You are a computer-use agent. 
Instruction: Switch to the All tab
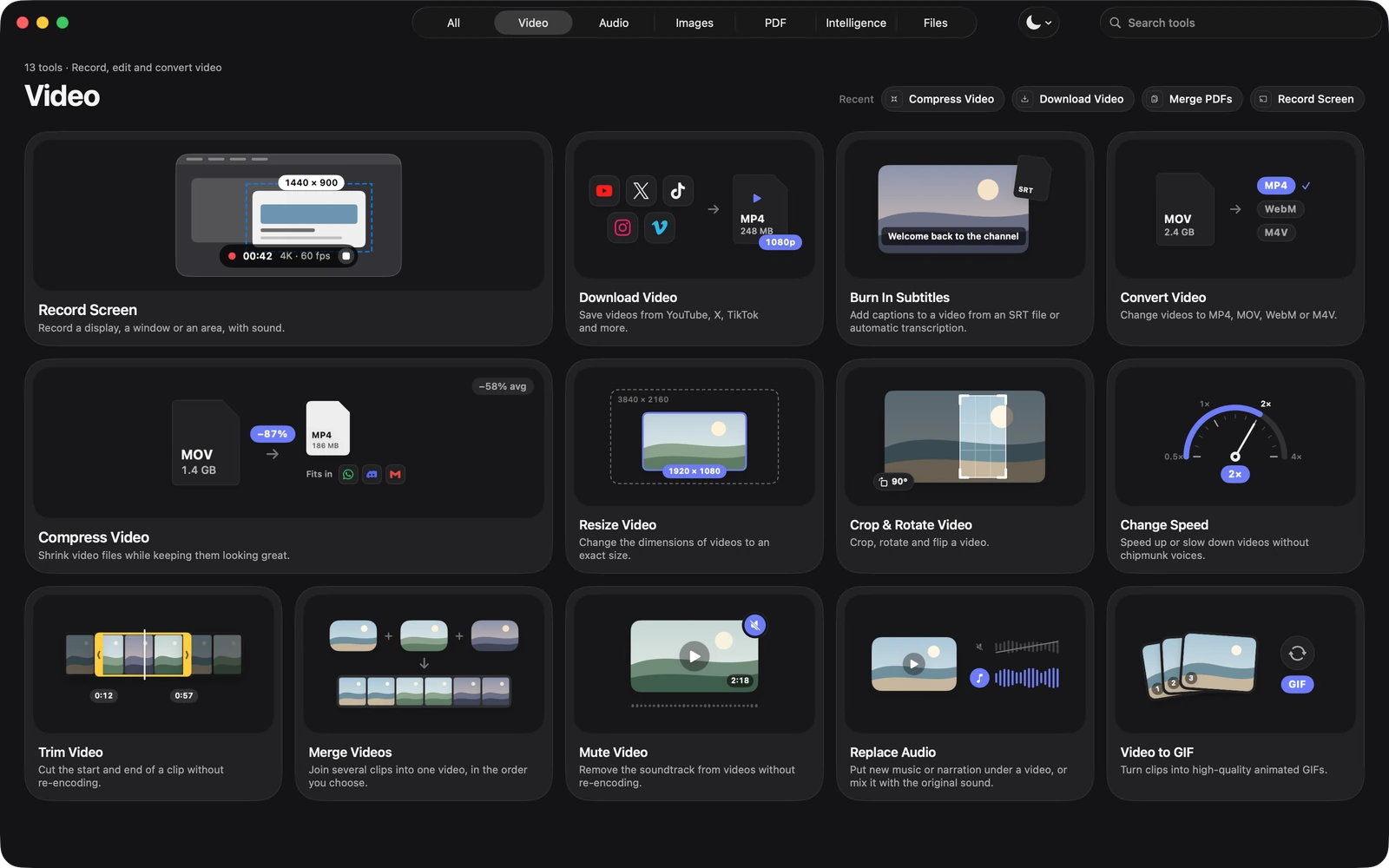click(453, 23)
